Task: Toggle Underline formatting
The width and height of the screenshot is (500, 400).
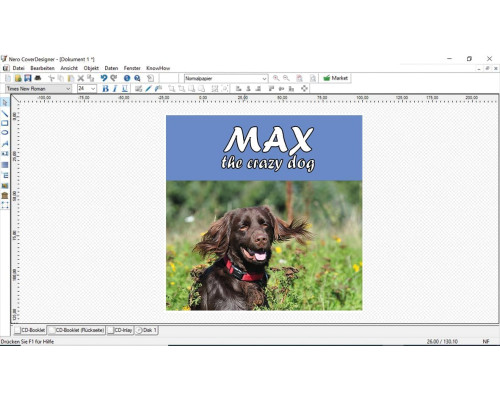Action: click(x=125, y=89)
